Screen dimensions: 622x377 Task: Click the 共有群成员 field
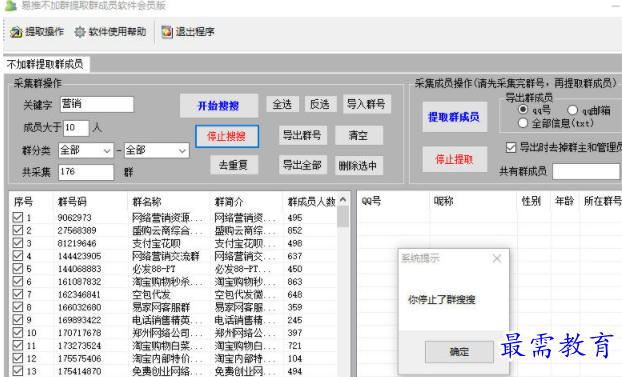[586, 171]
